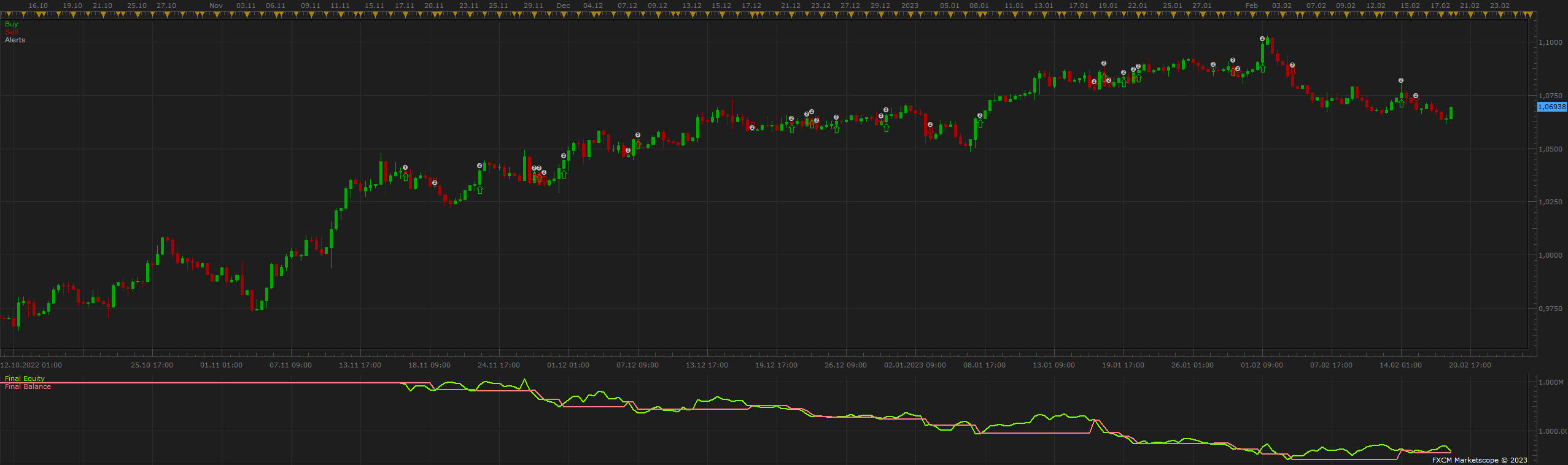Screen dimensions: 1568x465
Task: Click the 01.02 09:00 time label
Action: point(1262,365)
